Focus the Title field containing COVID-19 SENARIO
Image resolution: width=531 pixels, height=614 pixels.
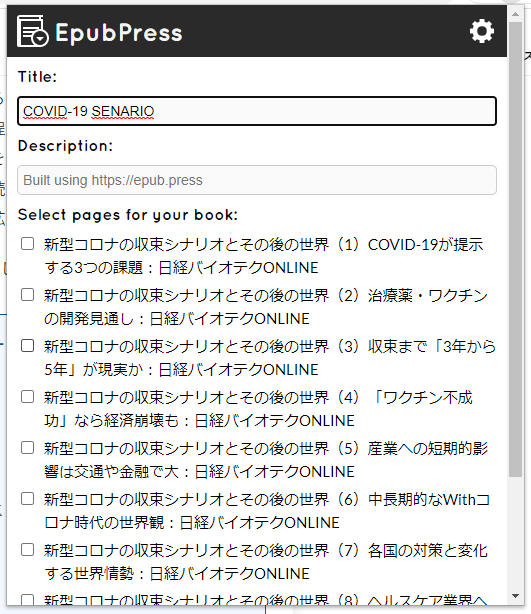tap(257, 111)
